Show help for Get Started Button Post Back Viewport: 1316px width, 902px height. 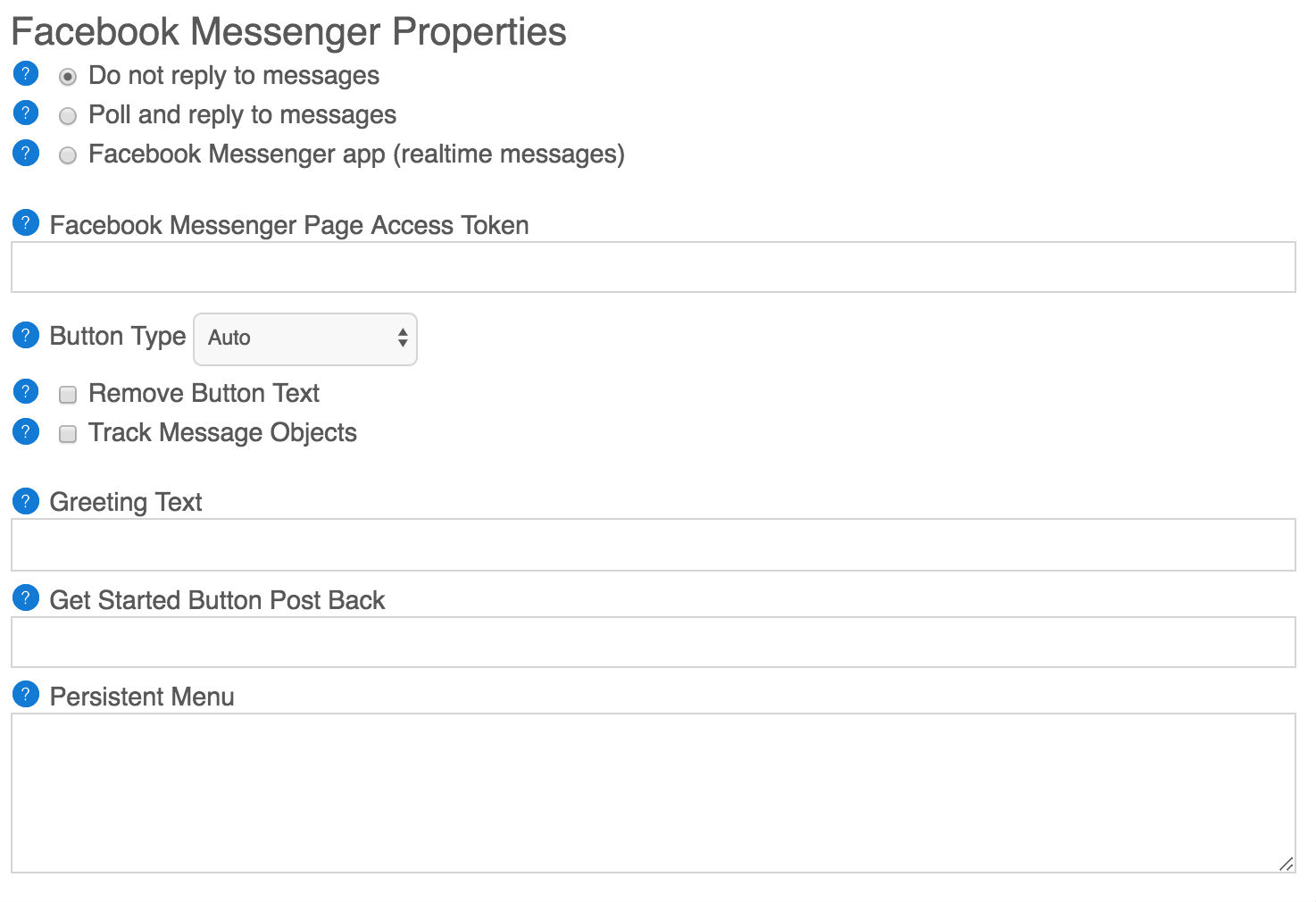[x=26, y=597]
